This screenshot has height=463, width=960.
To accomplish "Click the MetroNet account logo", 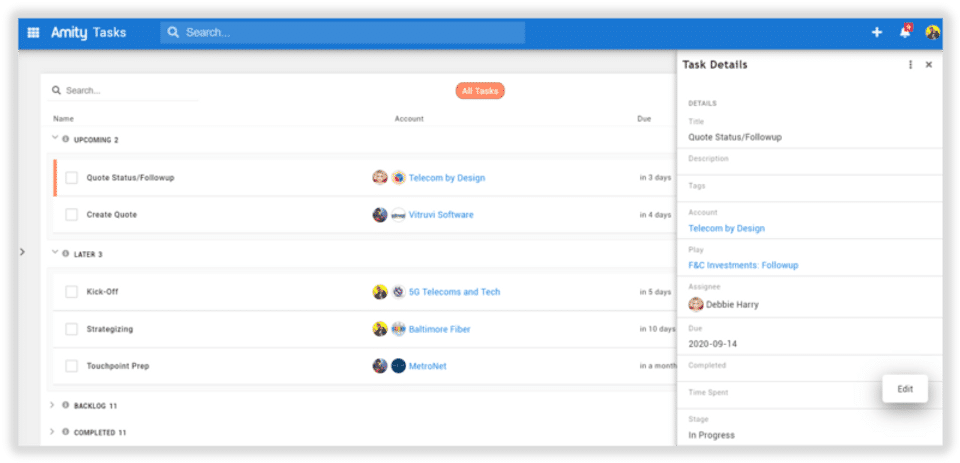I will click(x=399, y=366).
